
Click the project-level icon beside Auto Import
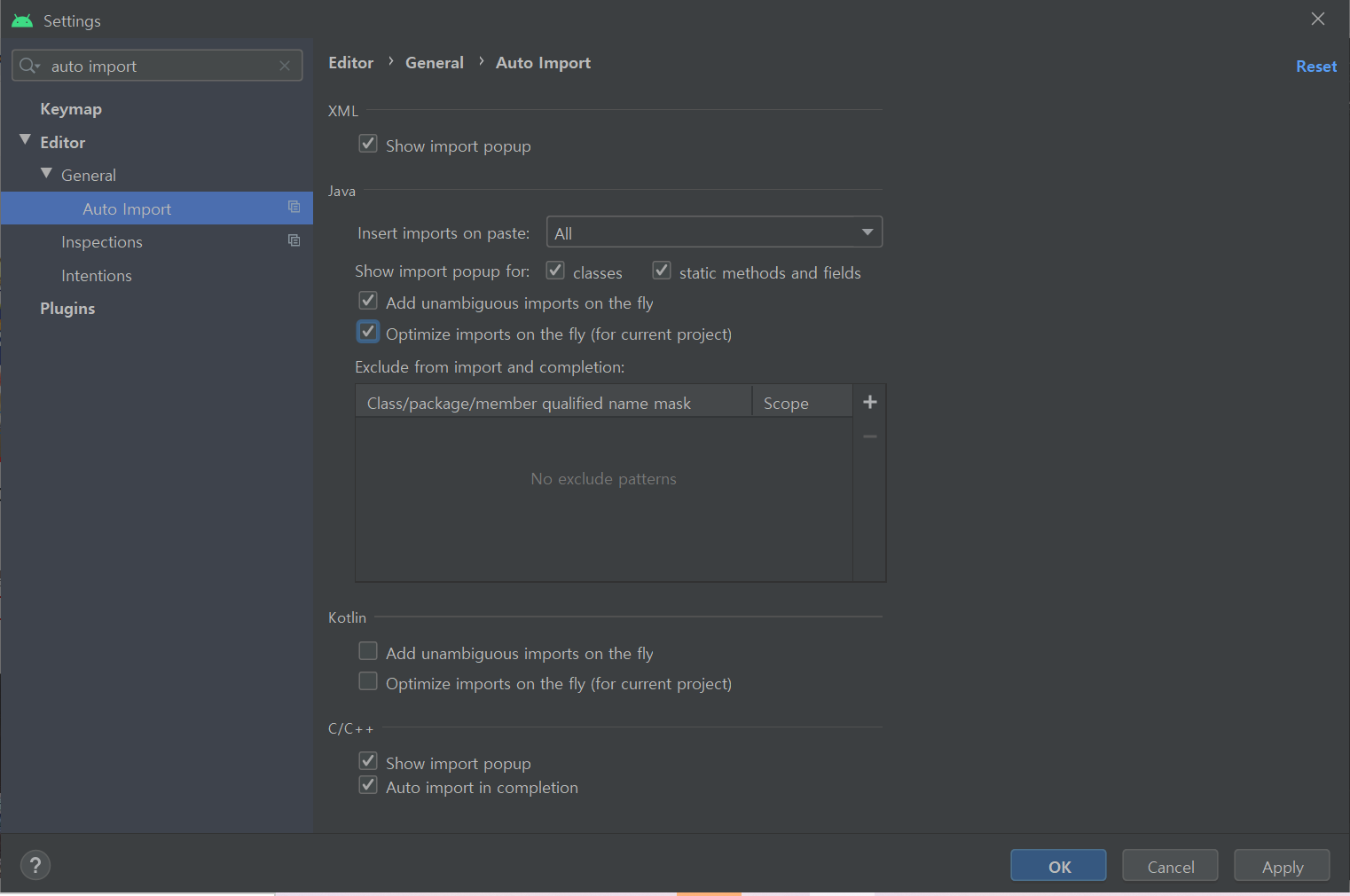[294, 208]
